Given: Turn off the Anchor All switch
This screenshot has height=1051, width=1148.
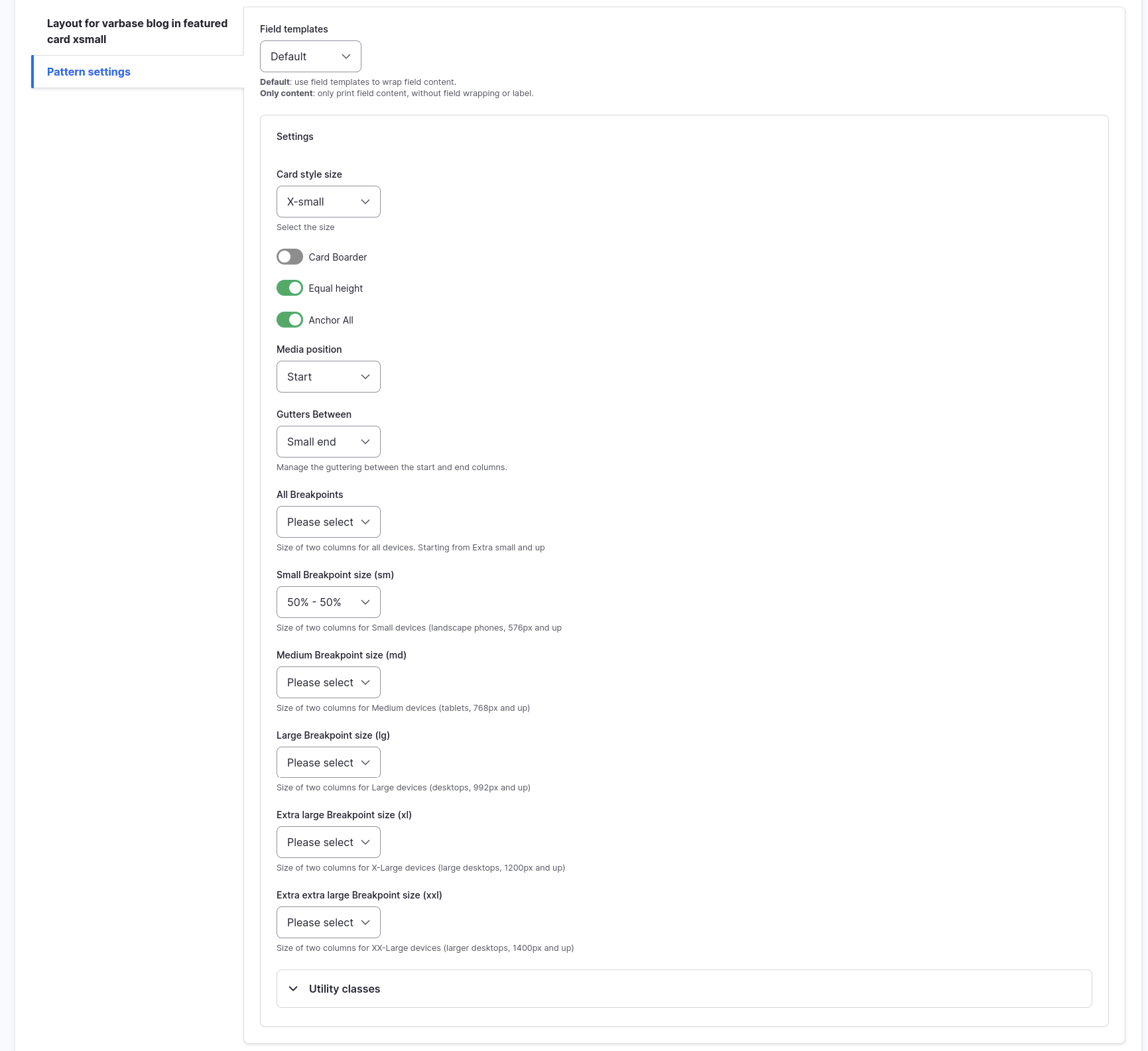Looking at the screenshot, I should (290, 320).
